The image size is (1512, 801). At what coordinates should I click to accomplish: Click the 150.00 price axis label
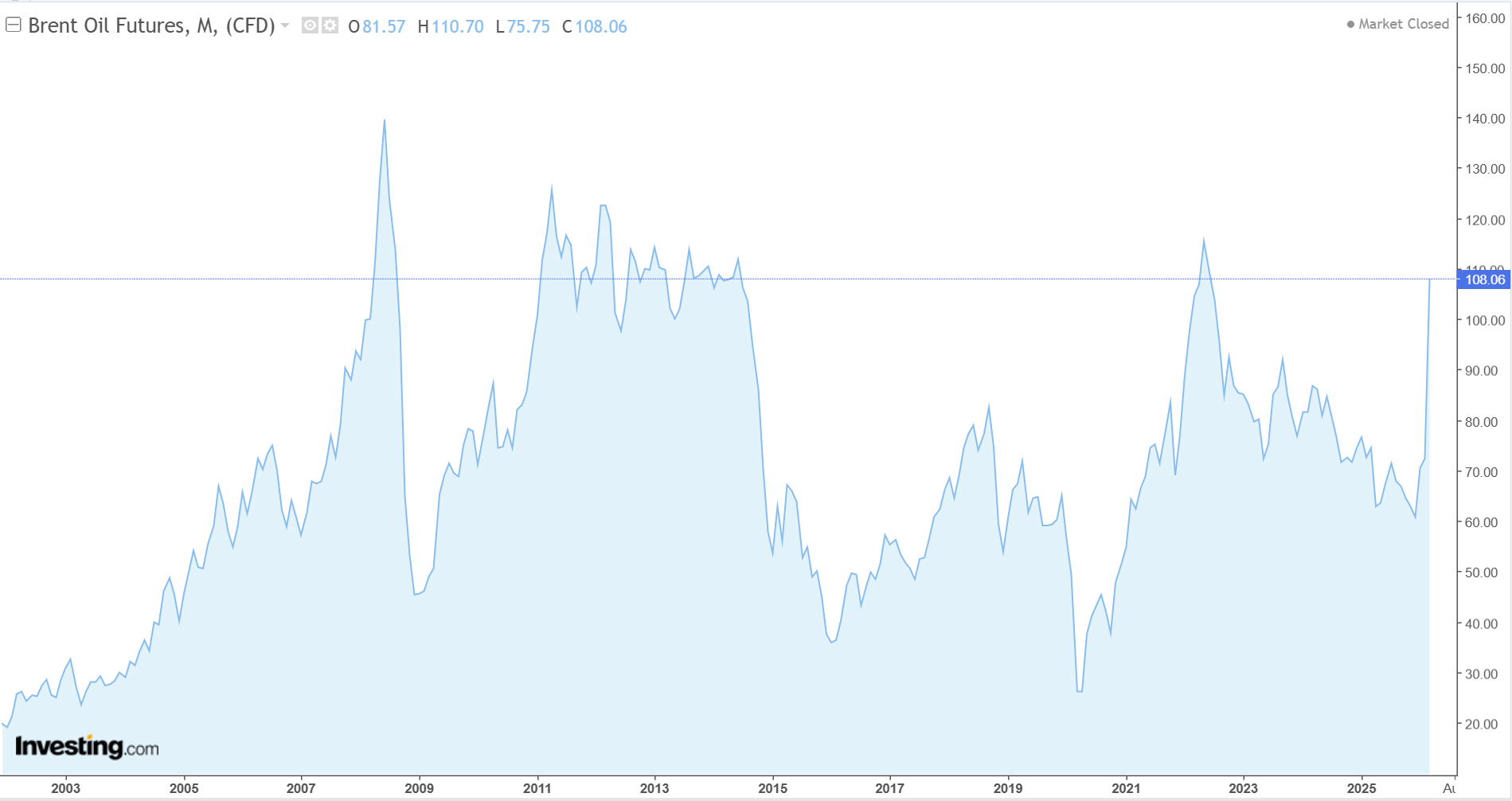[1486, 68]
